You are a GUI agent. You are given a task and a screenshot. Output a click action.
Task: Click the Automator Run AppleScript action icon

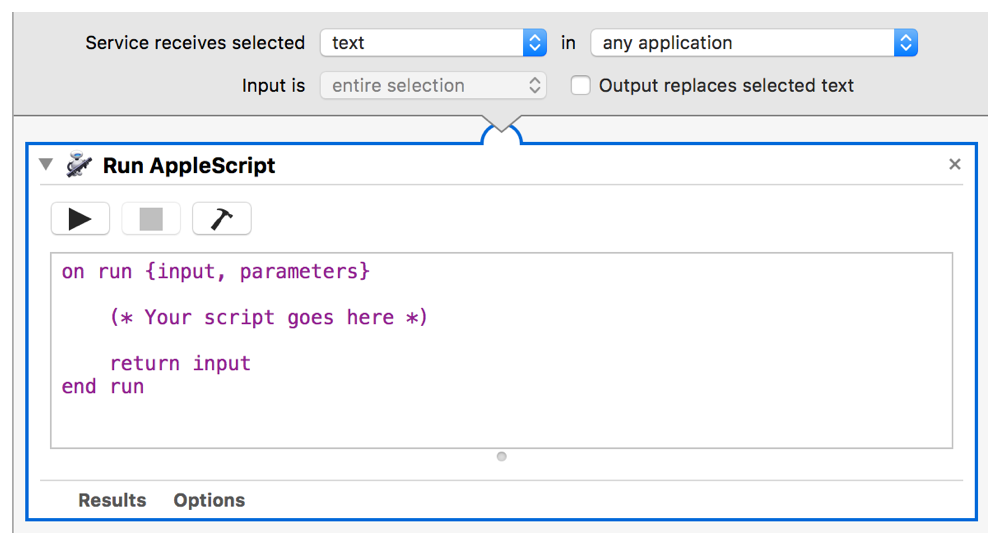click(x=79, y=165)
